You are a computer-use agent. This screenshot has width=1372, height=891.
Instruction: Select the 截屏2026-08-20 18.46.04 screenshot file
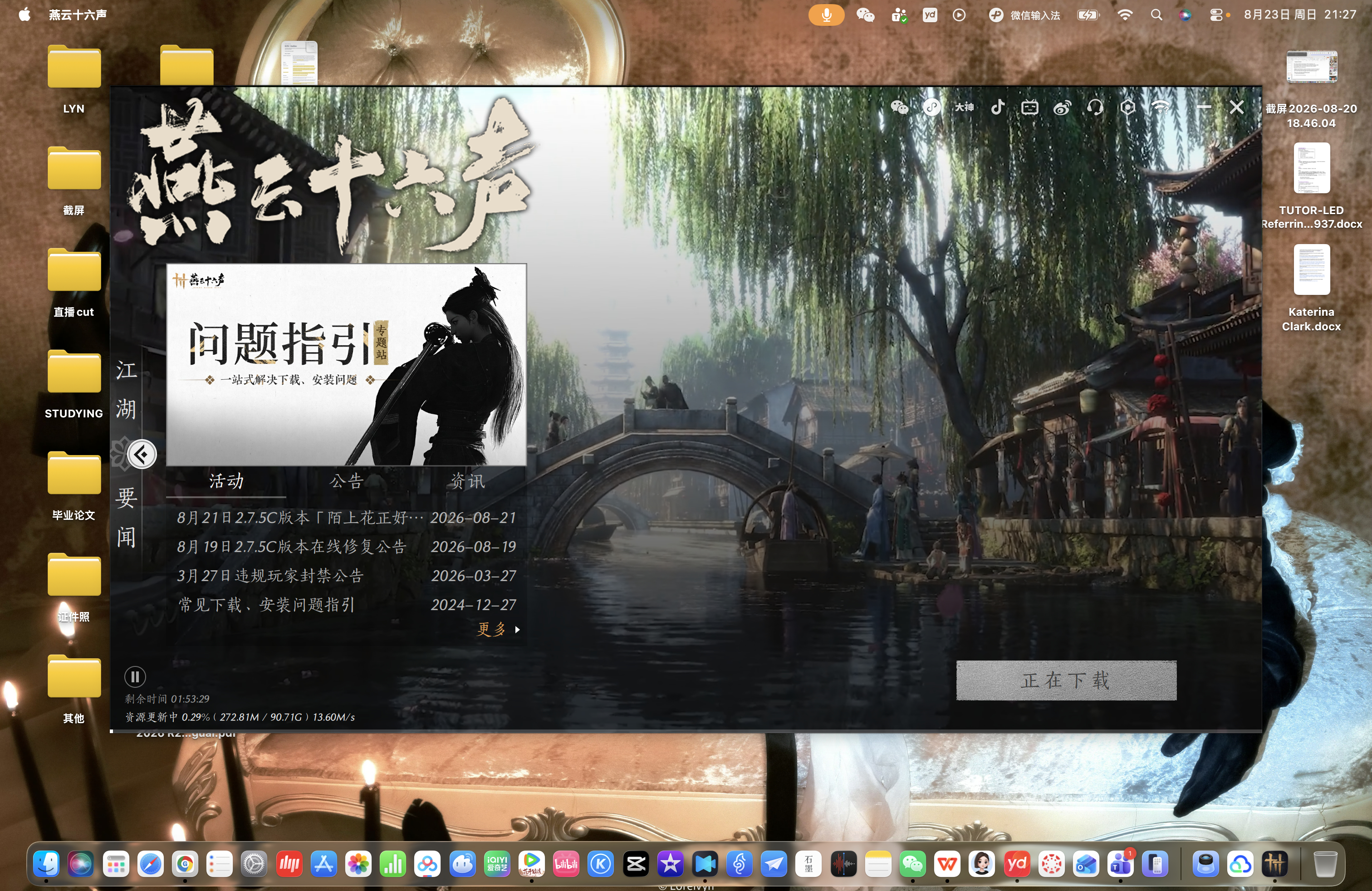[1312, 89]
